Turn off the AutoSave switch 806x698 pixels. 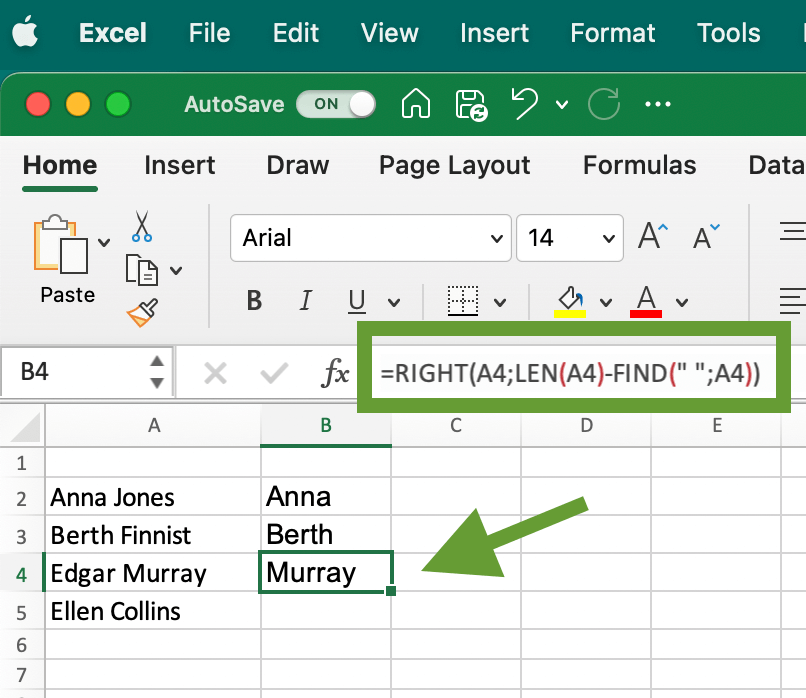click(x=336, y=104)
